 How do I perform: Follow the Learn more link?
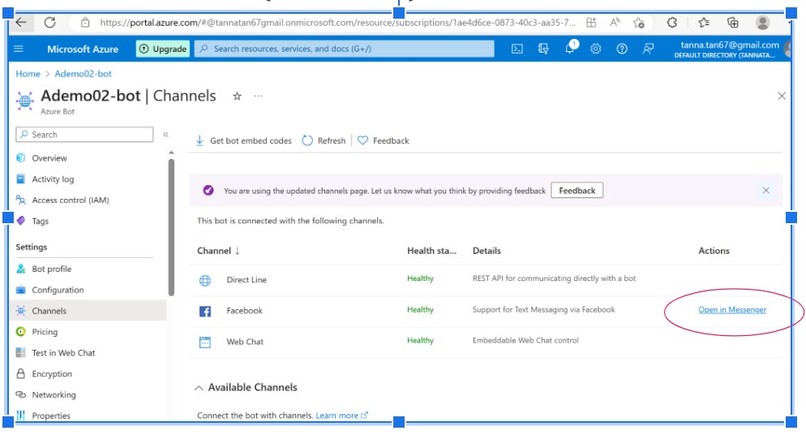coord(342,415)
